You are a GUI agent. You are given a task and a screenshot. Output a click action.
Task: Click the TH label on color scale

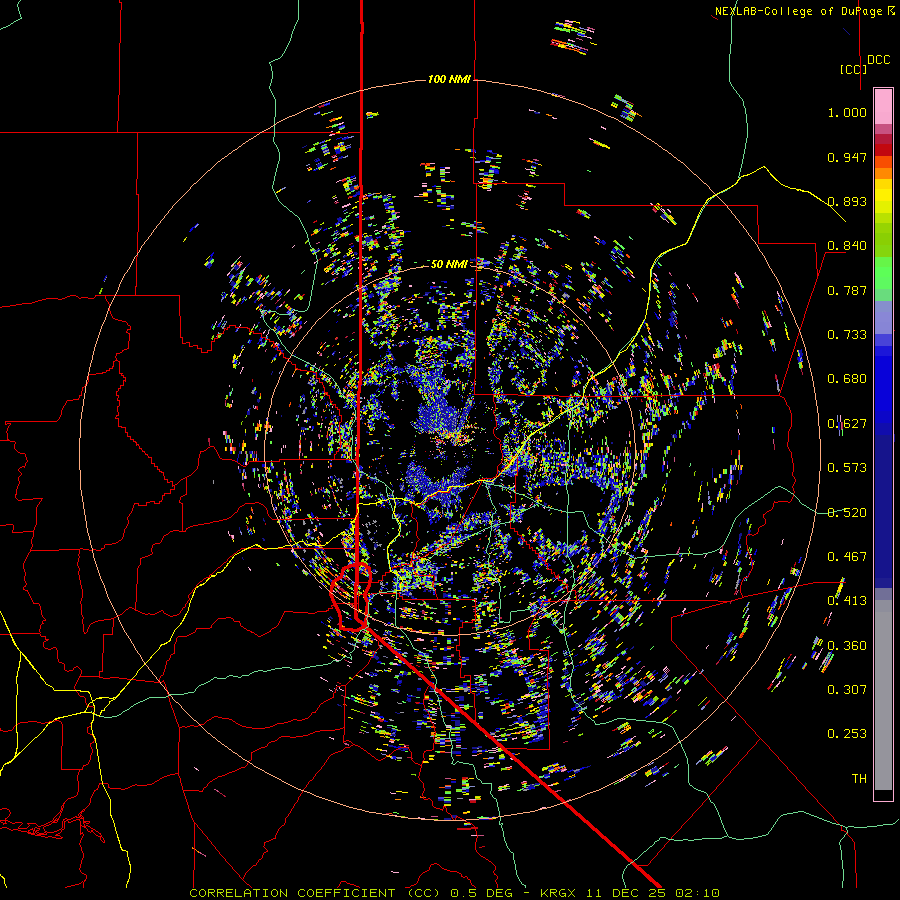click(859, 779)
